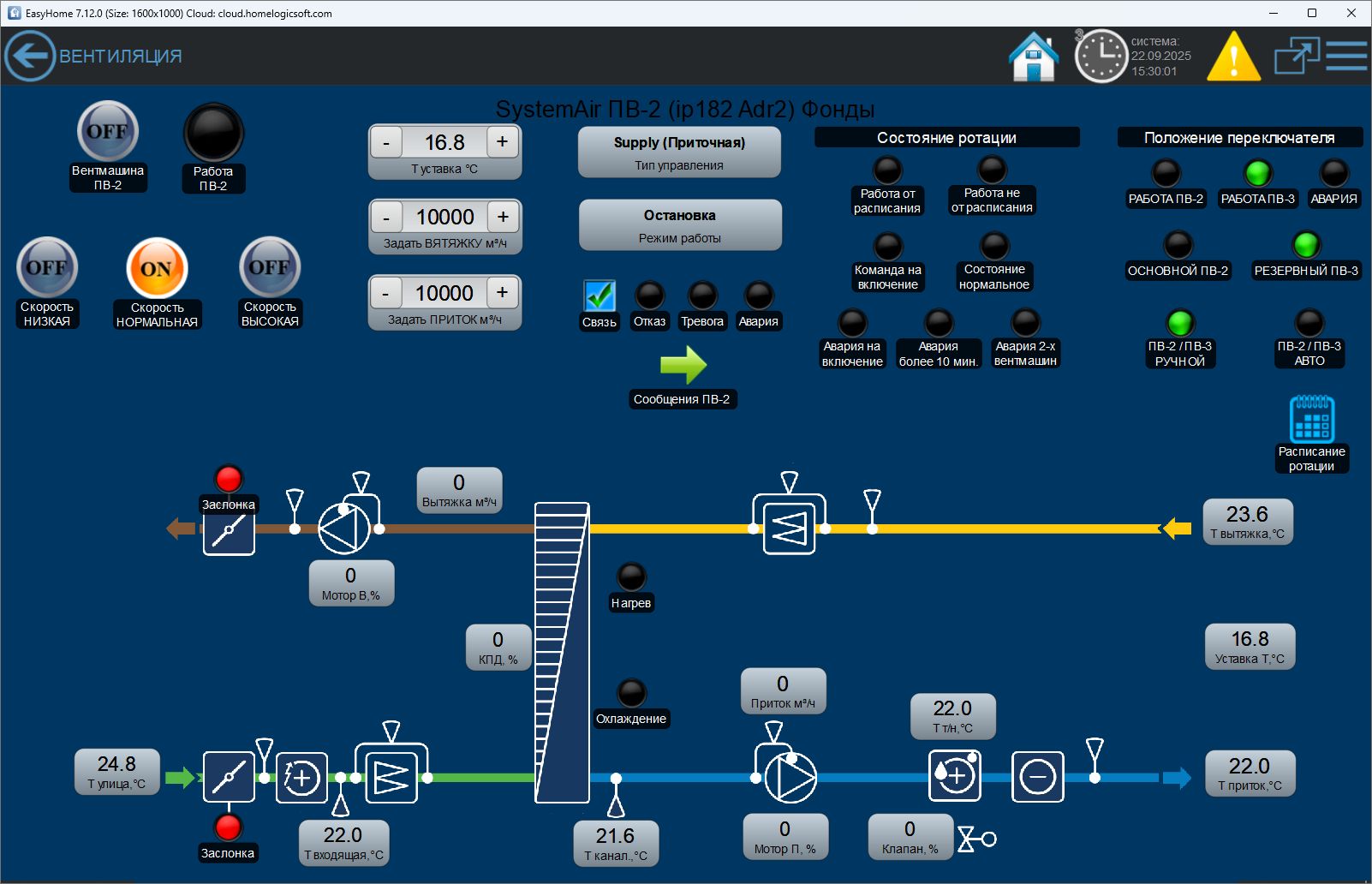
Task: Toggle Вентмашина ПВ-2 OFF switch
Action: point(107,132)
